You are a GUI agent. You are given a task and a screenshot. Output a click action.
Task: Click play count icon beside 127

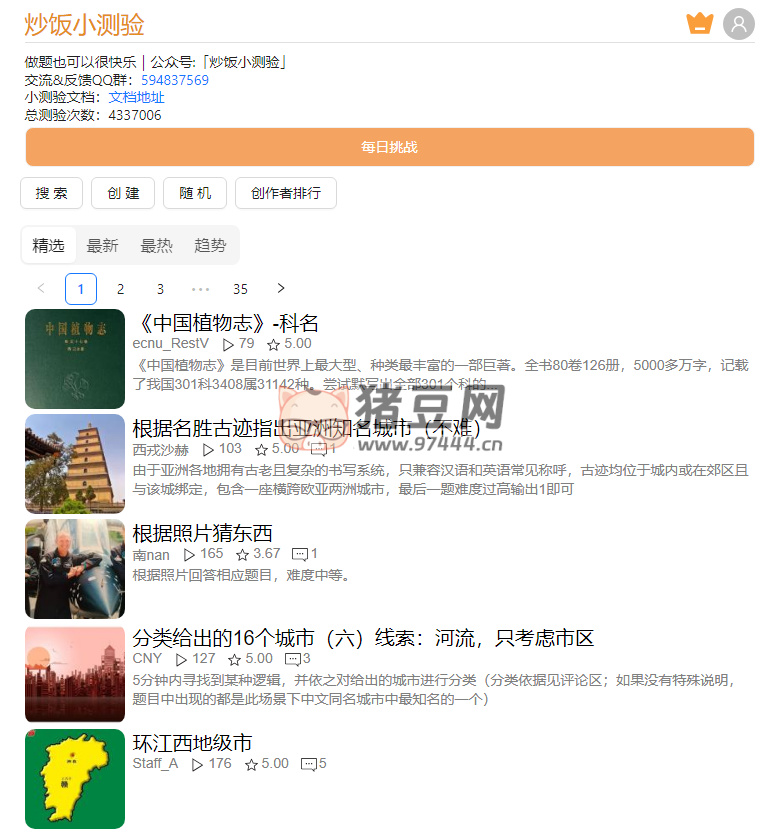coord(181,660)
